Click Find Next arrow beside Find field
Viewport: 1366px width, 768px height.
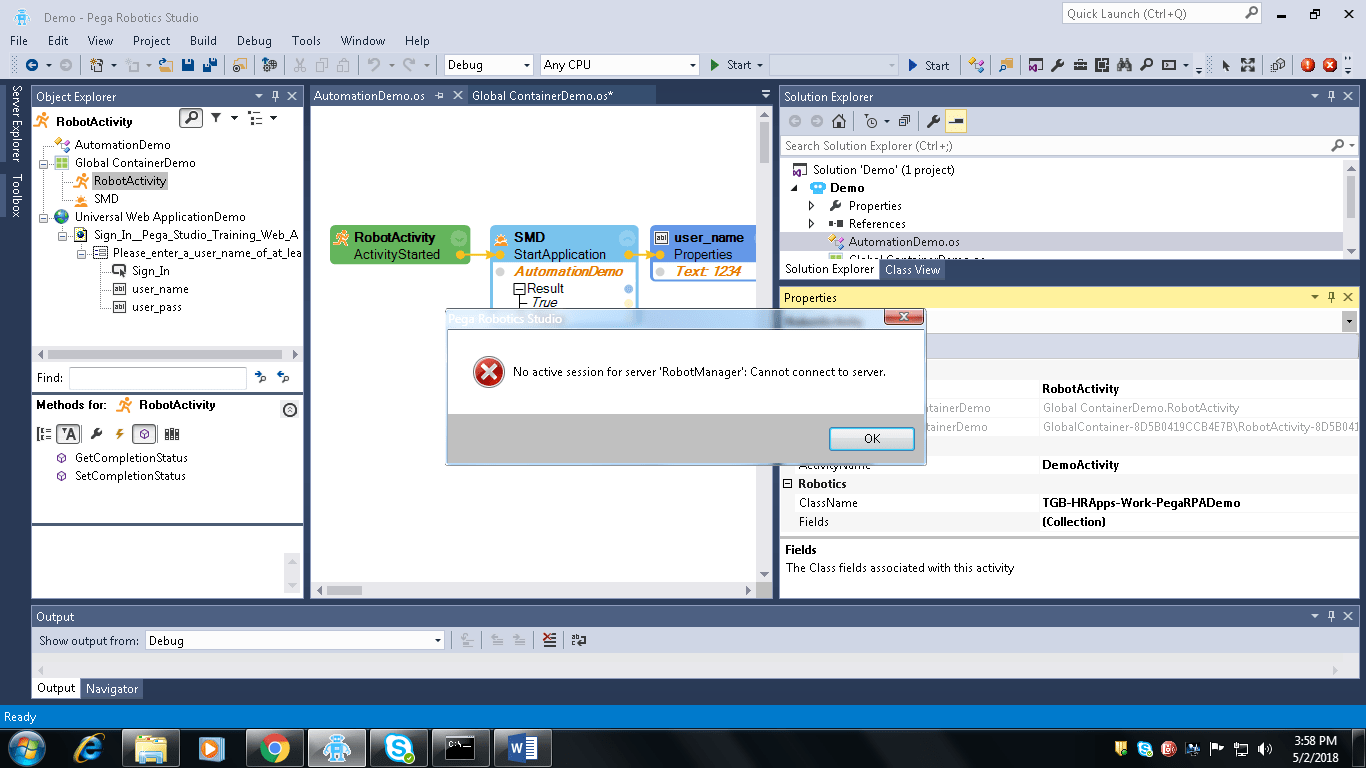click(x=261, y=377)
